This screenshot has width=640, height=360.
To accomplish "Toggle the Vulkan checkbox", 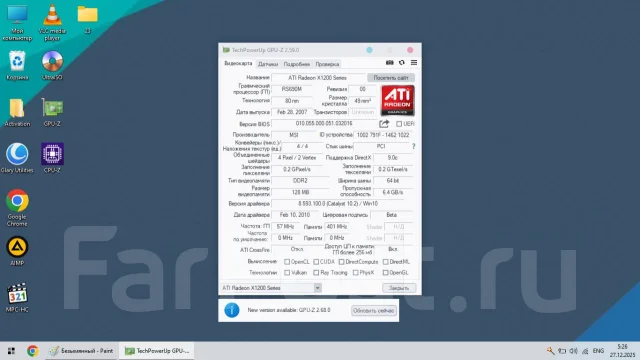I will (x=287, y=273).
